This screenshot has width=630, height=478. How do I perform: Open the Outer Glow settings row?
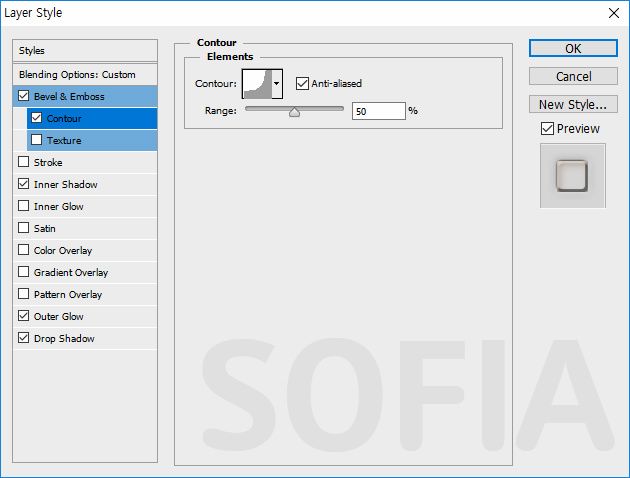[85, 317]
